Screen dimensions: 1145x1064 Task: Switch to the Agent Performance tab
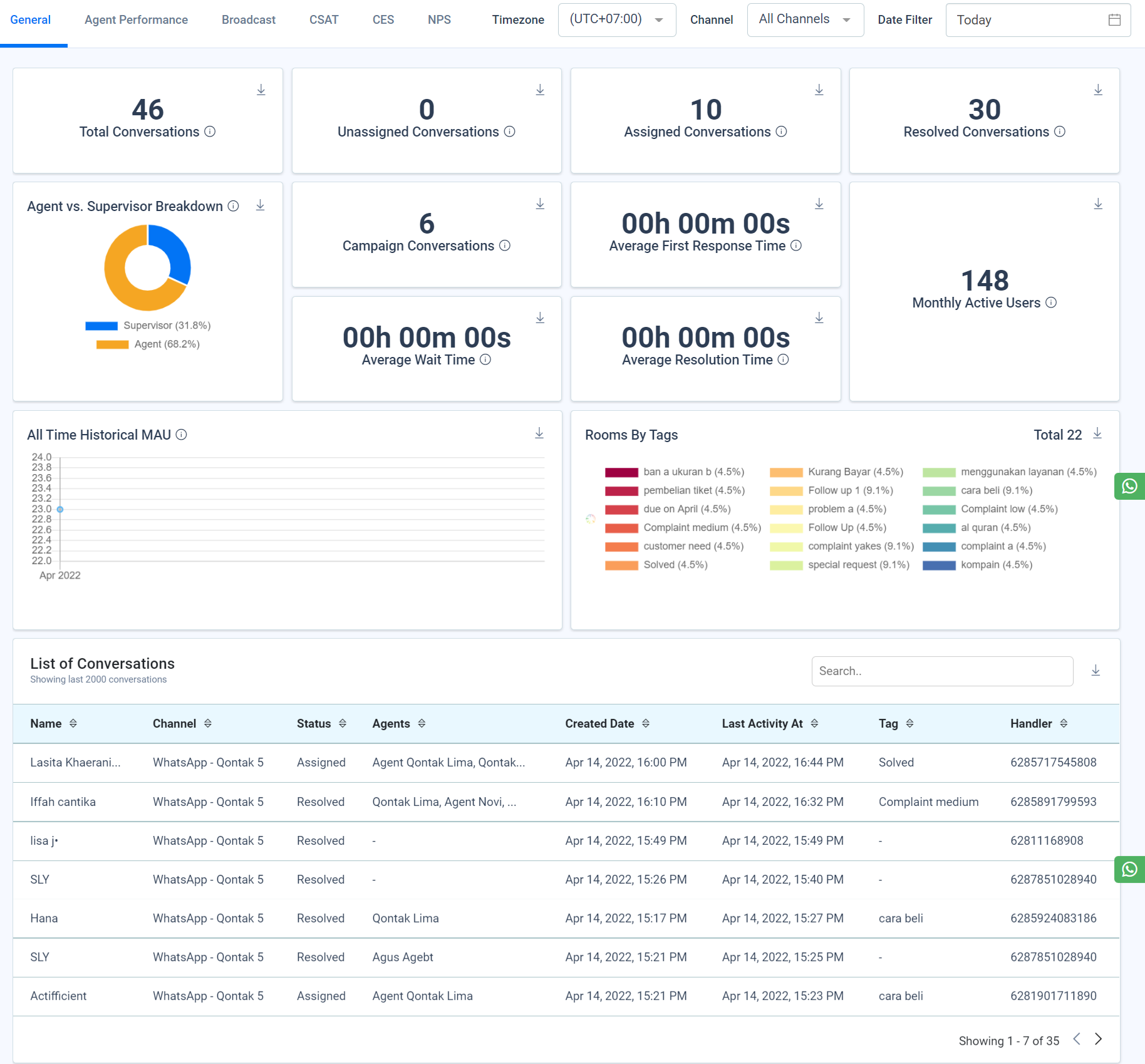[136, 19]
